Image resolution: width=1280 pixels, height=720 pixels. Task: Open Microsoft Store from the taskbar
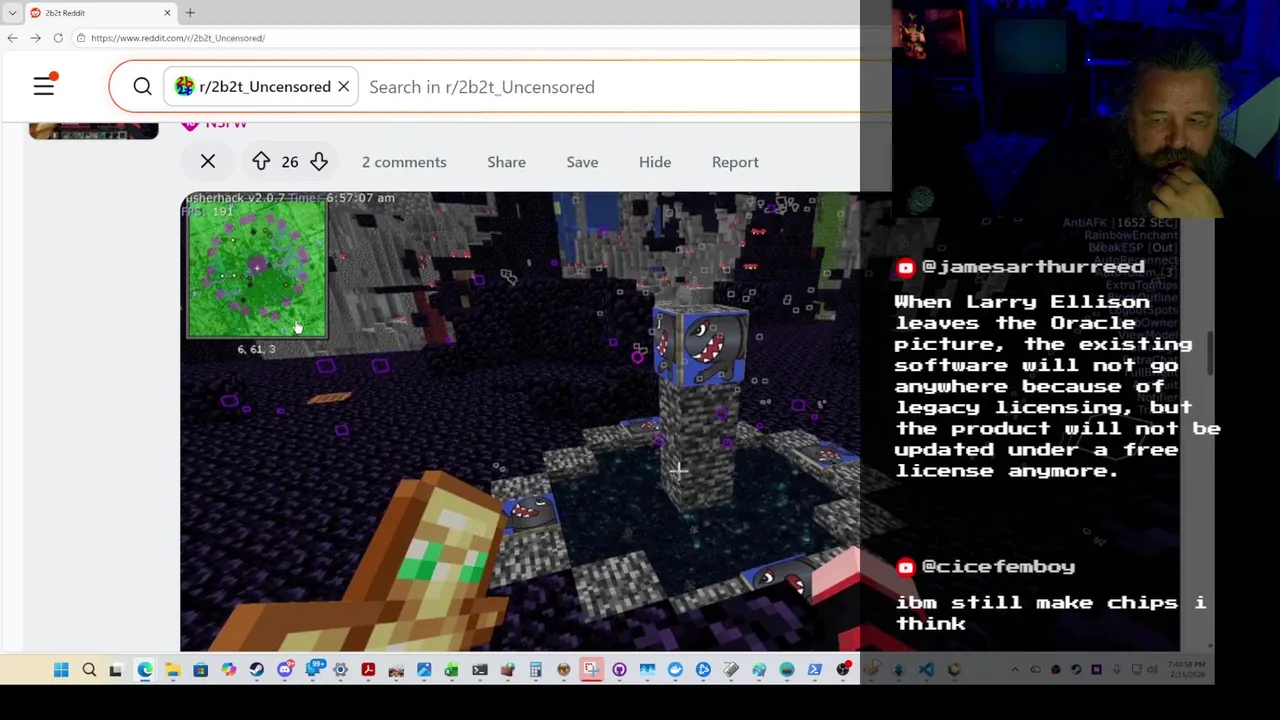click(x=200, y=670)
